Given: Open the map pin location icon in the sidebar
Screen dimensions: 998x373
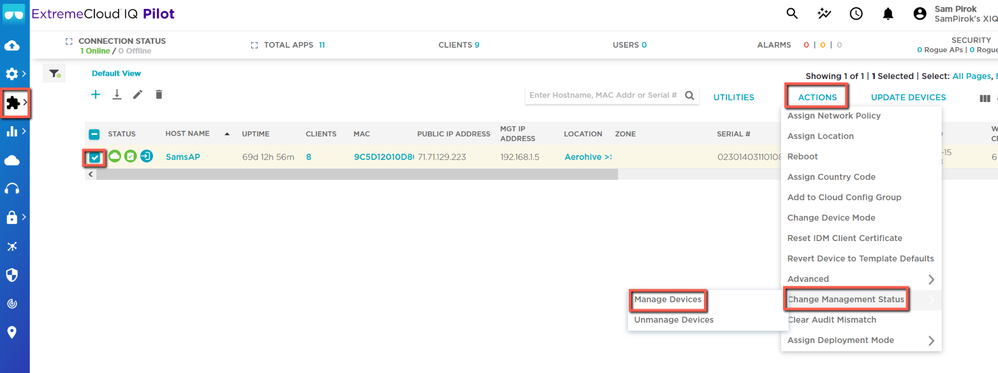Looking at the screenshot, I should (x=11, y=332).
